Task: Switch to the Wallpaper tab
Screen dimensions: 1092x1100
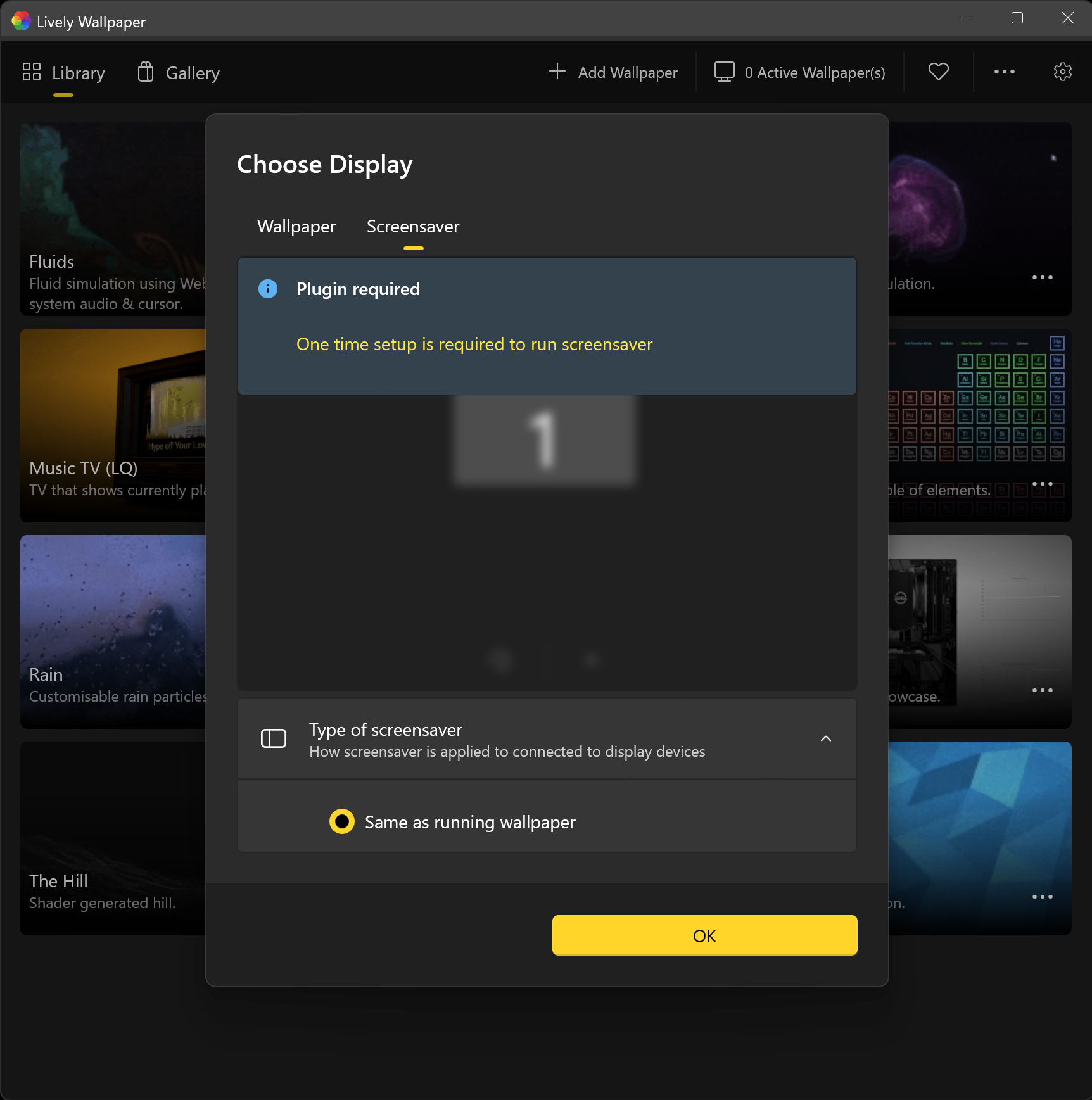Action: click(x=296, y=226)
